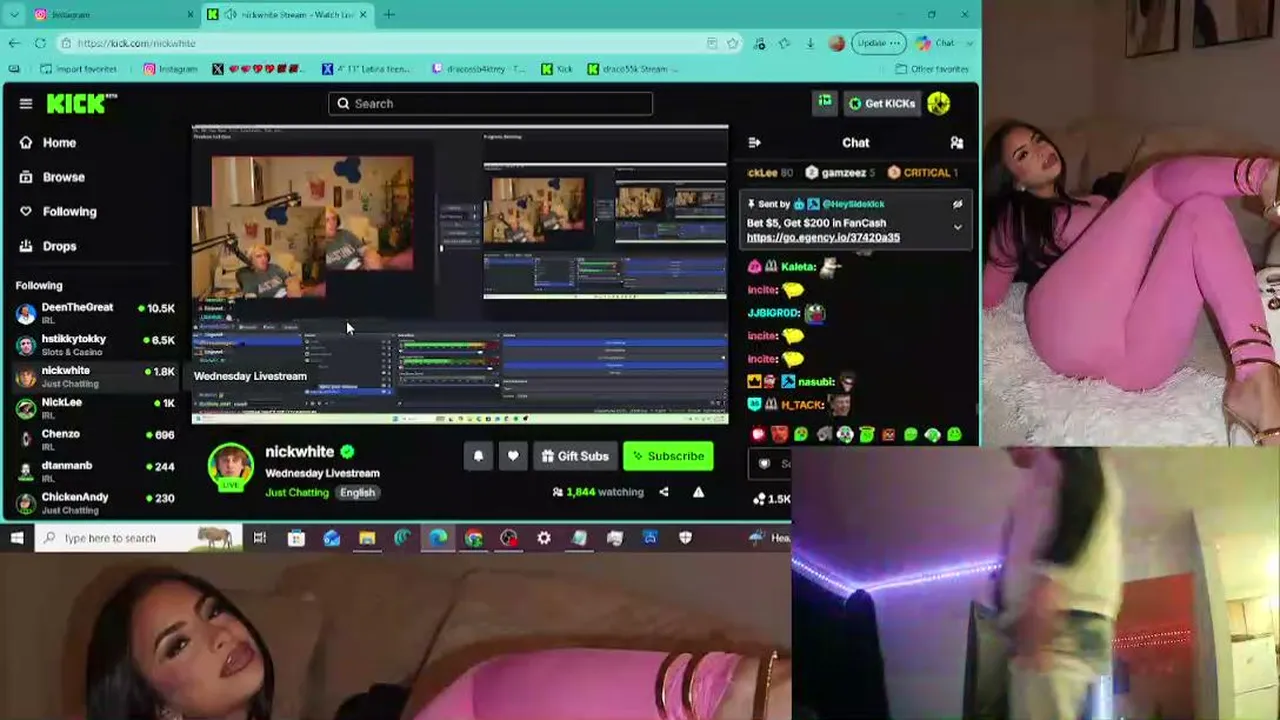Open browser downloads icon
The height and width of the screenshot is (720, 1280).
coord(810,43)
